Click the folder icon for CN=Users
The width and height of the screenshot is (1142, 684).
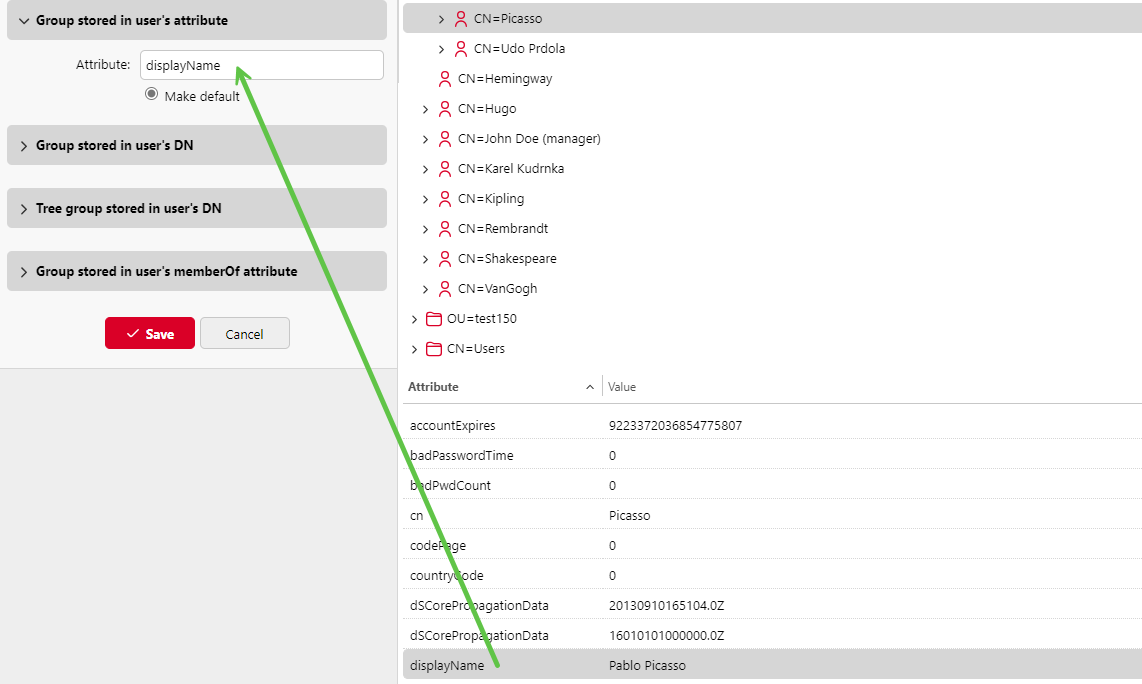434,349
